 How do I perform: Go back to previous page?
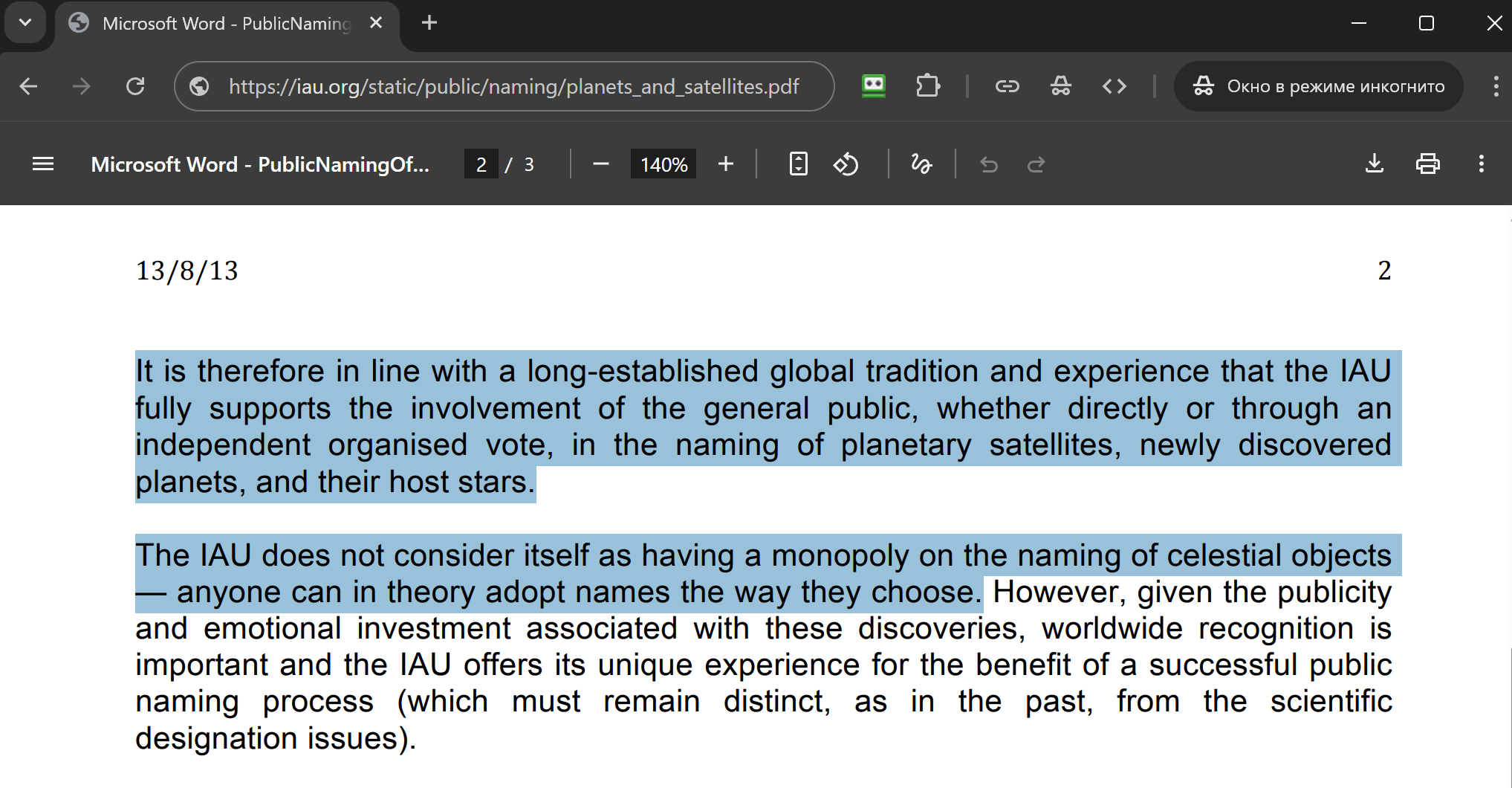28,86
